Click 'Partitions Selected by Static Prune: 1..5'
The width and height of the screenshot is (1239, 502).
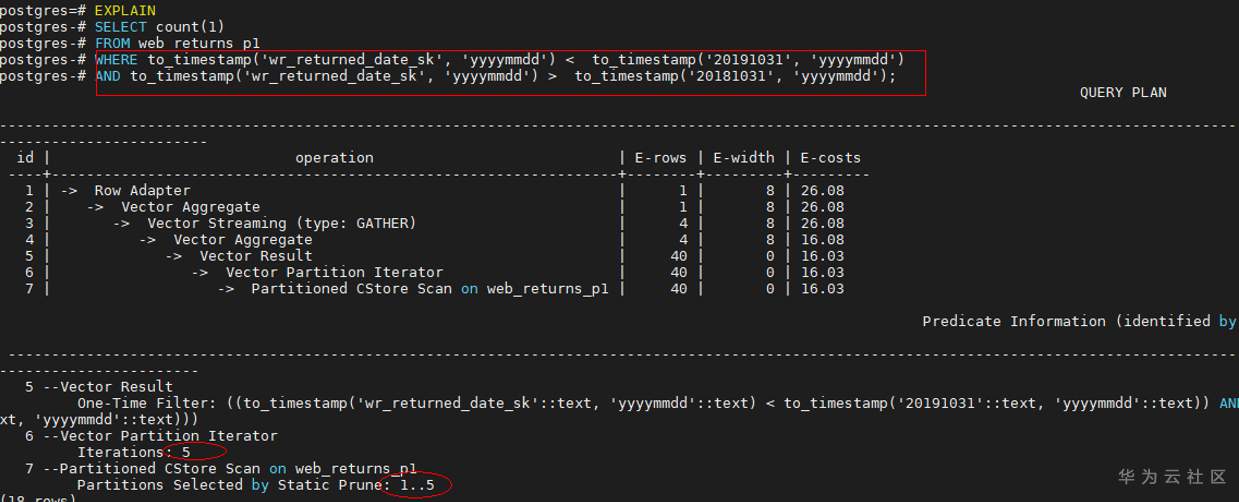click(x=256, y=485)
